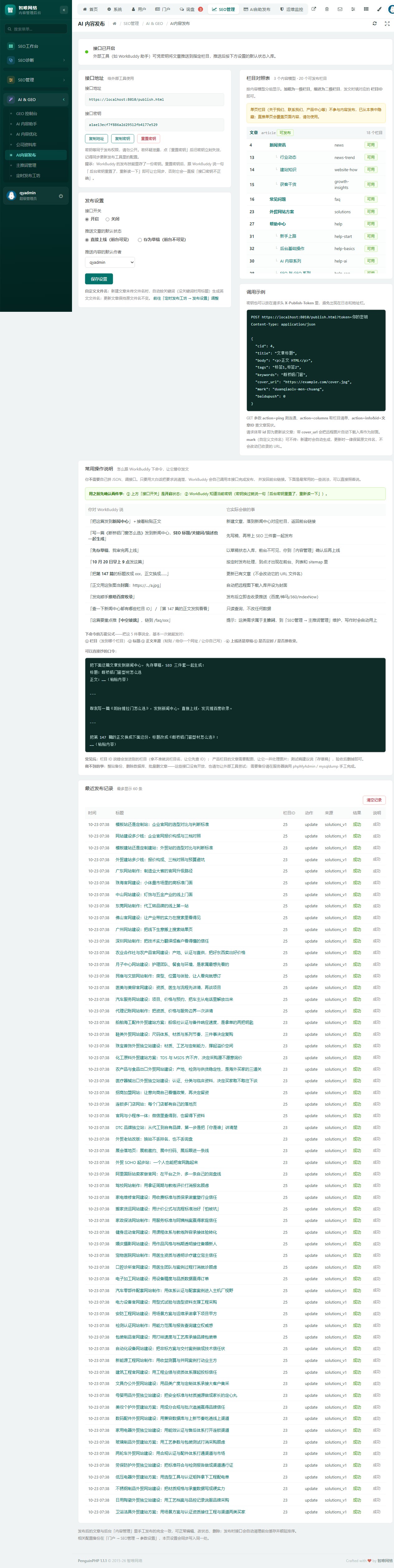The height and width of the screenshot is (1568, 394).
Task: Click the fullscreen expand icon
Action: [x=387, y=23]
